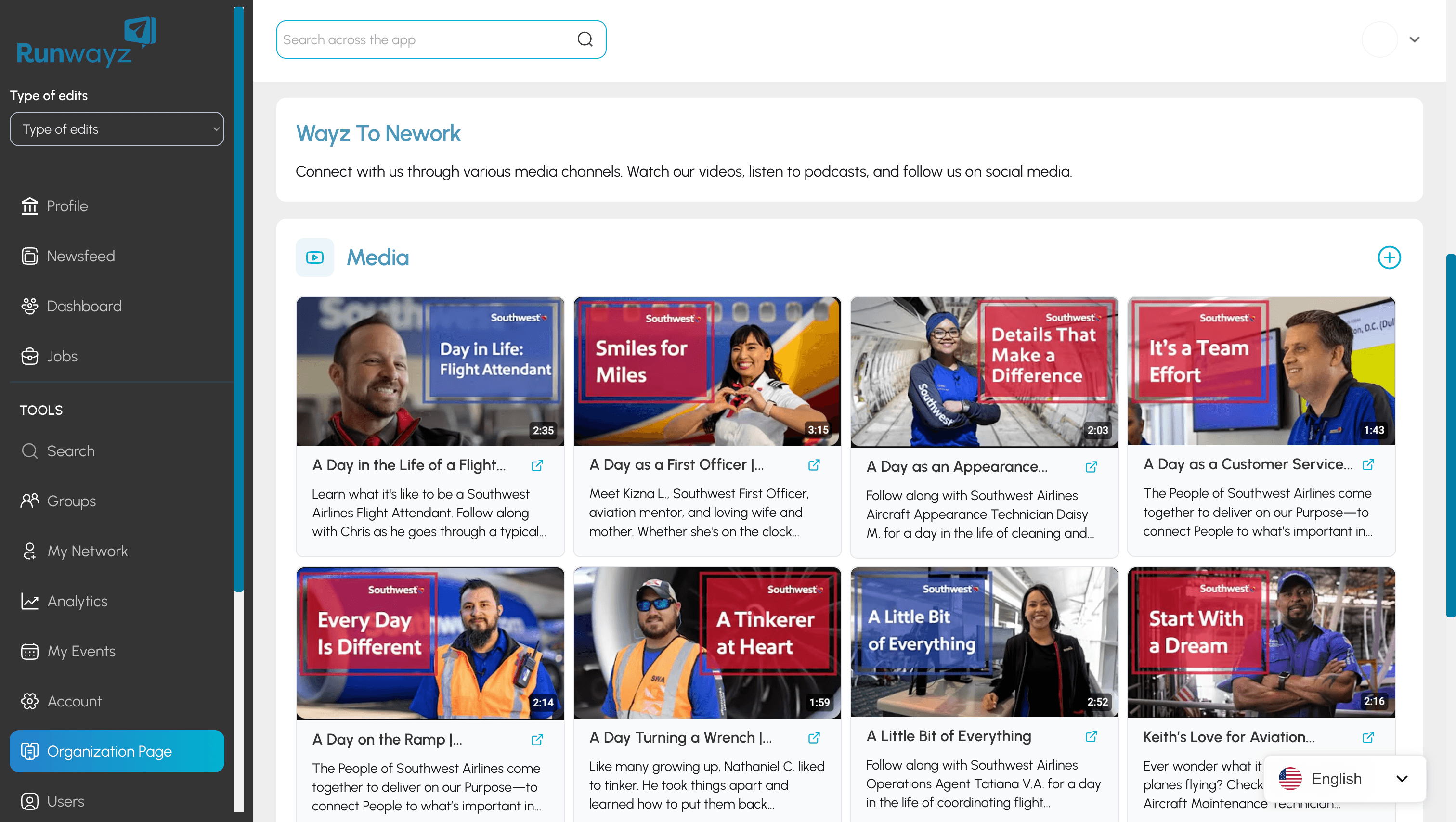Click the Newsfeed icon
The image size is (1456, 822).
click(x=29, y=256)
